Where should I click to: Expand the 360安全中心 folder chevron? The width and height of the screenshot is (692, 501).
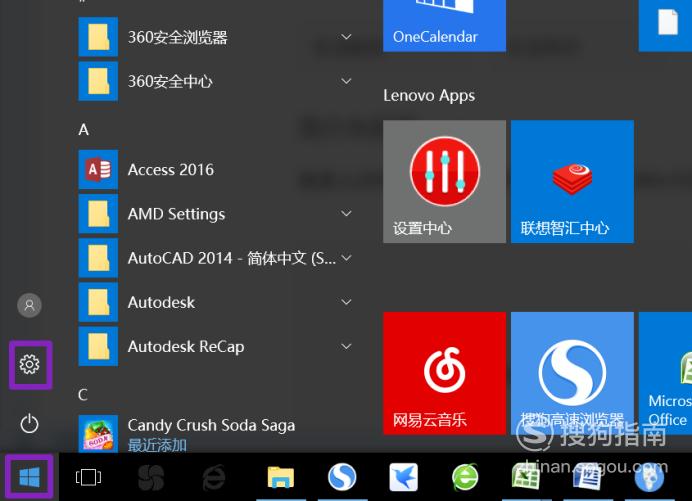pyautogui.click(x=347, y=81)
